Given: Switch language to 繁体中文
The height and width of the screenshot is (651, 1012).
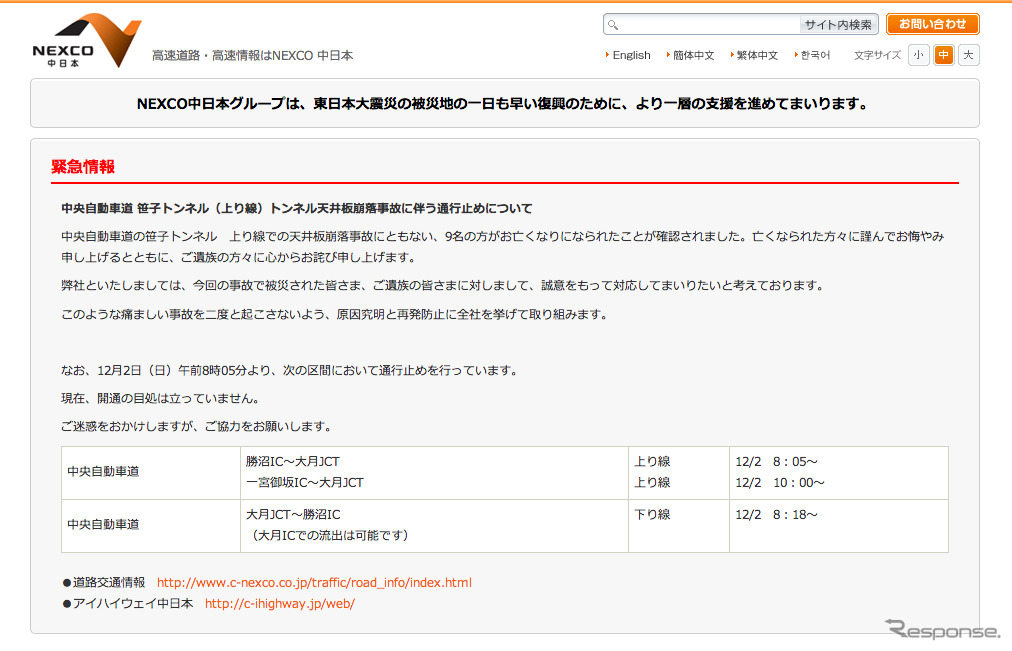Looking at the screenshot, I should coord(756,56).
